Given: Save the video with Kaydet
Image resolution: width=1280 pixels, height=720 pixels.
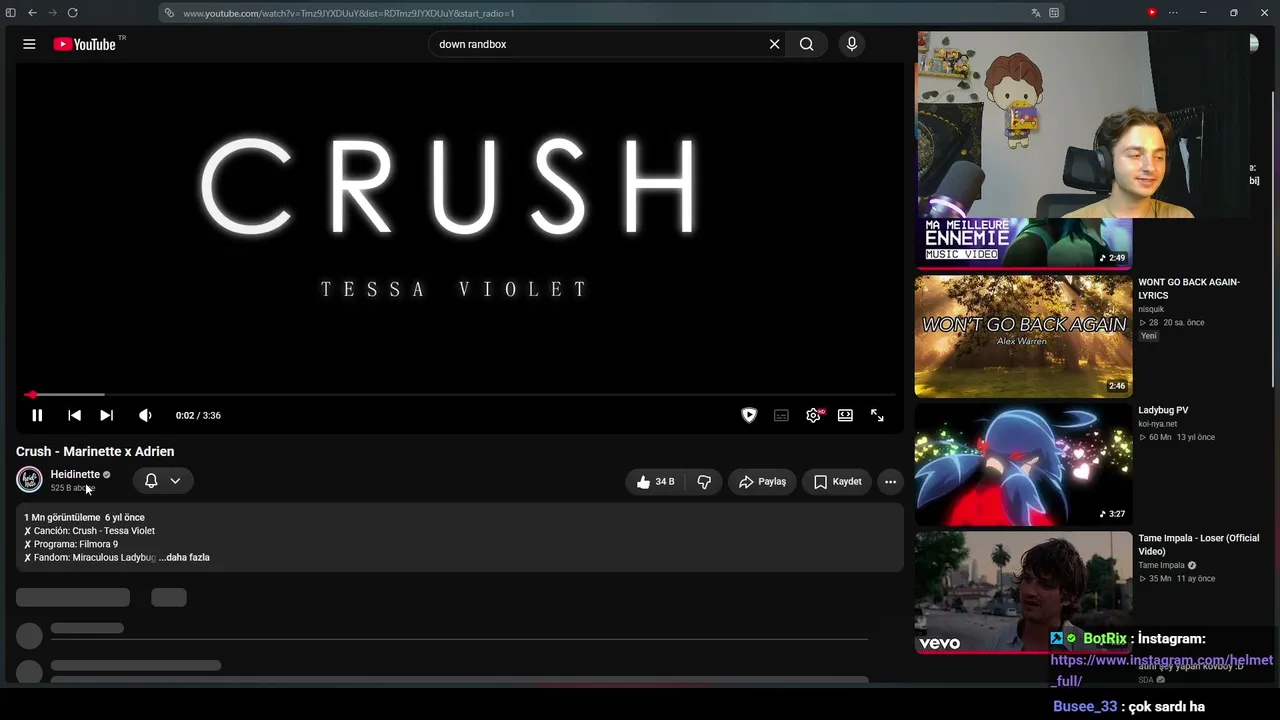Looking at the screenshot, I should (x=837, y=482).
